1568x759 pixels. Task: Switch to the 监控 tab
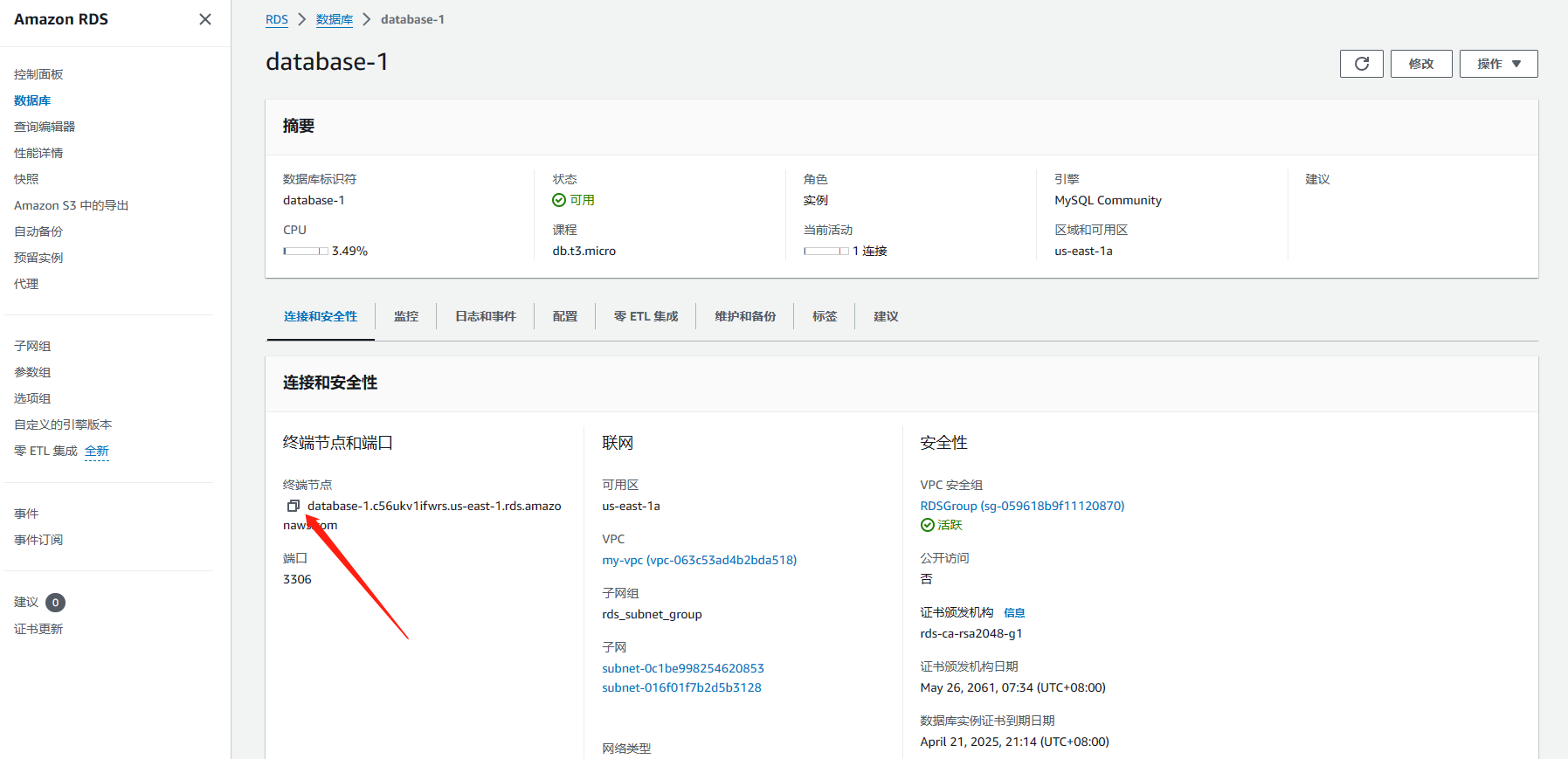point(406,316)
